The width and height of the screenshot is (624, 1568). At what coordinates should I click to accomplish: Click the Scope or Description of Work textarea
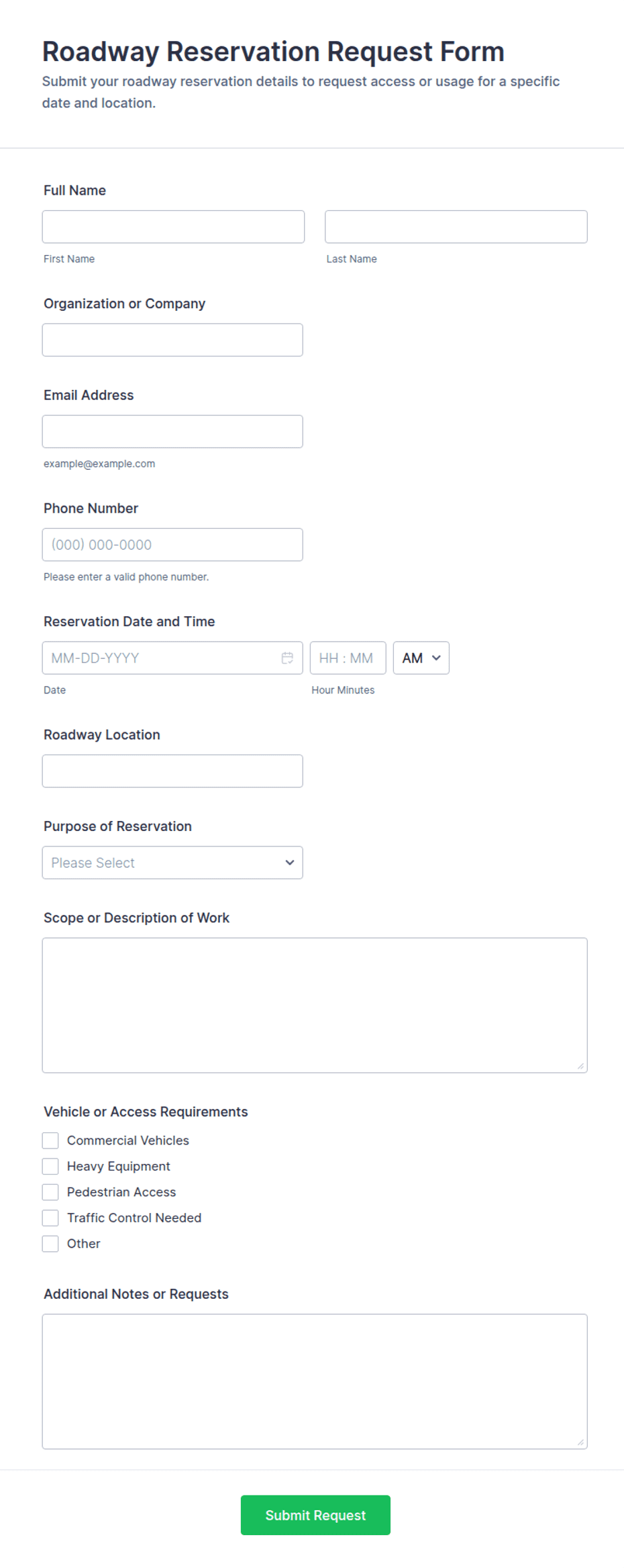click(315, 1006)
